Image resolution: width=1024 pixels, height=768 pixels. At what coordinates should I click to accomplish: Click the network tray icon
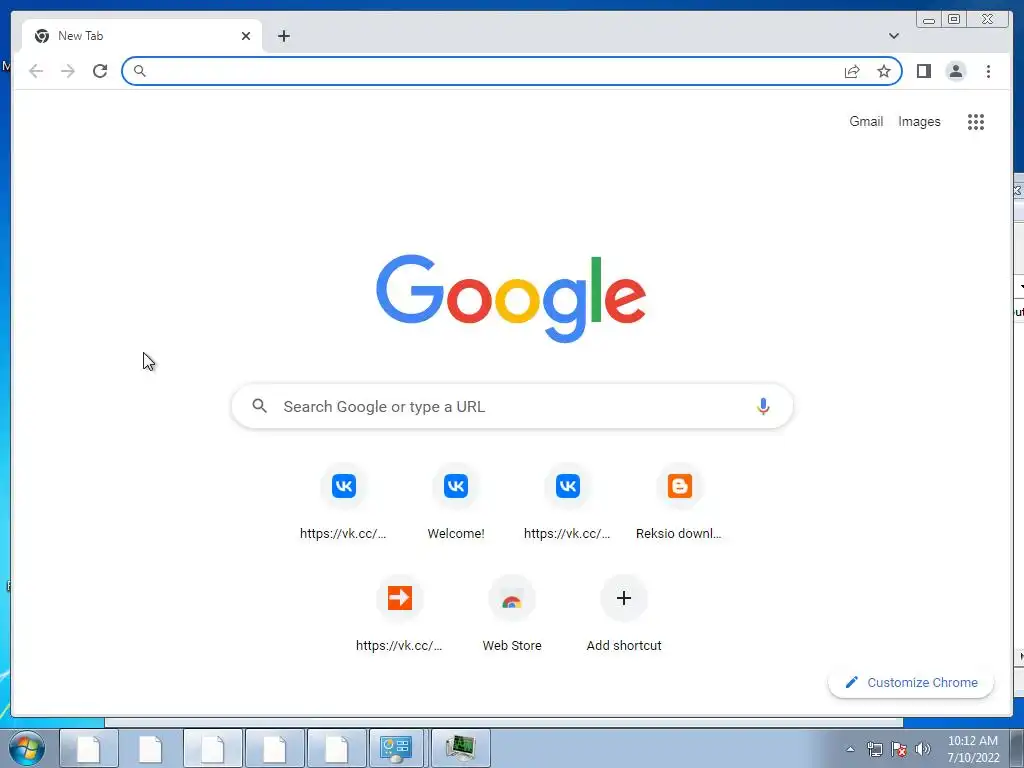pyautogui.click(x=874, y=749)
